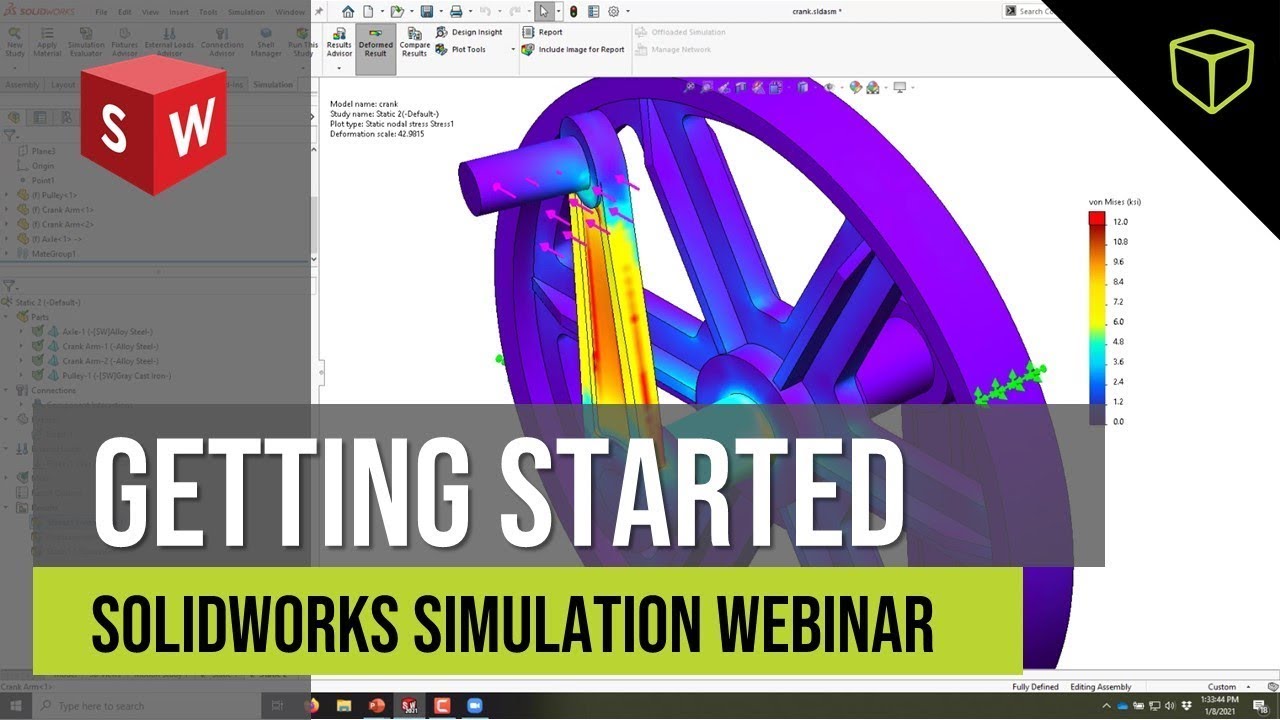Click the Home icon in the top toolbar

pyautogui.click(x=348, y=11)
